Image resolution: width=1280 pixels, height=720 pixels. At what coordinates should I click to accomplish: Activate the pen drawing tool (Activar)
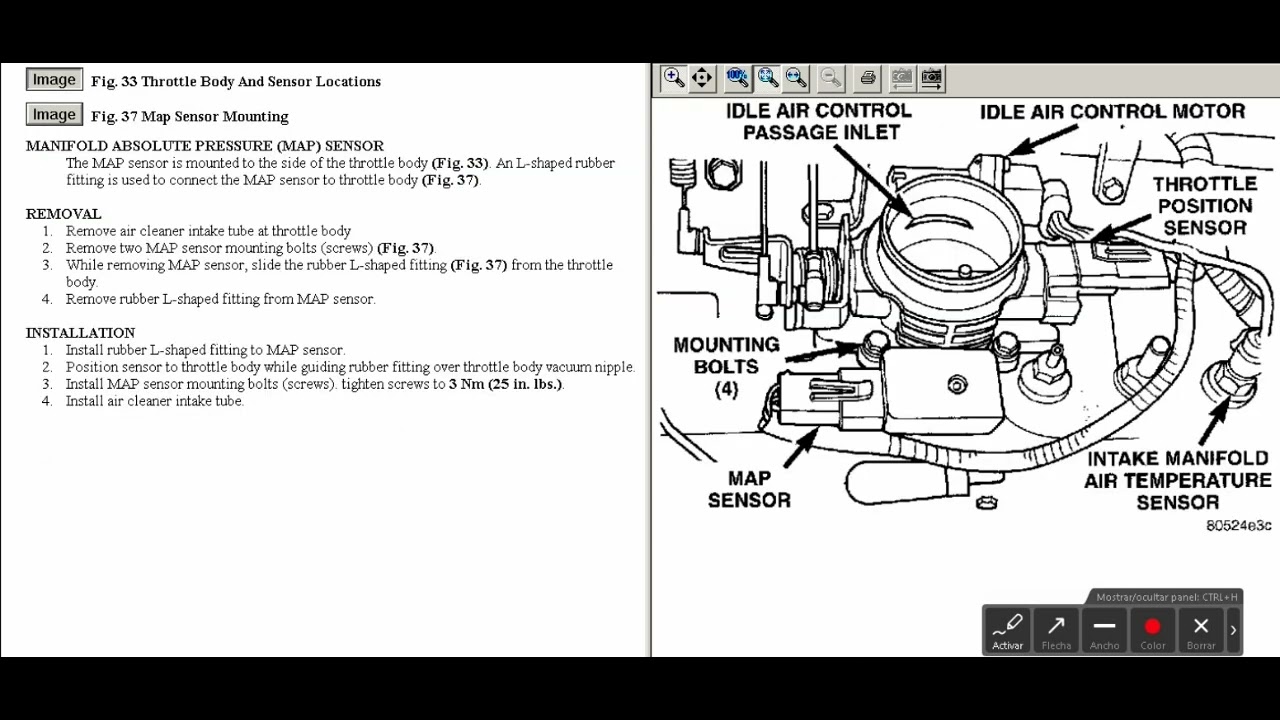[1007, 632]
